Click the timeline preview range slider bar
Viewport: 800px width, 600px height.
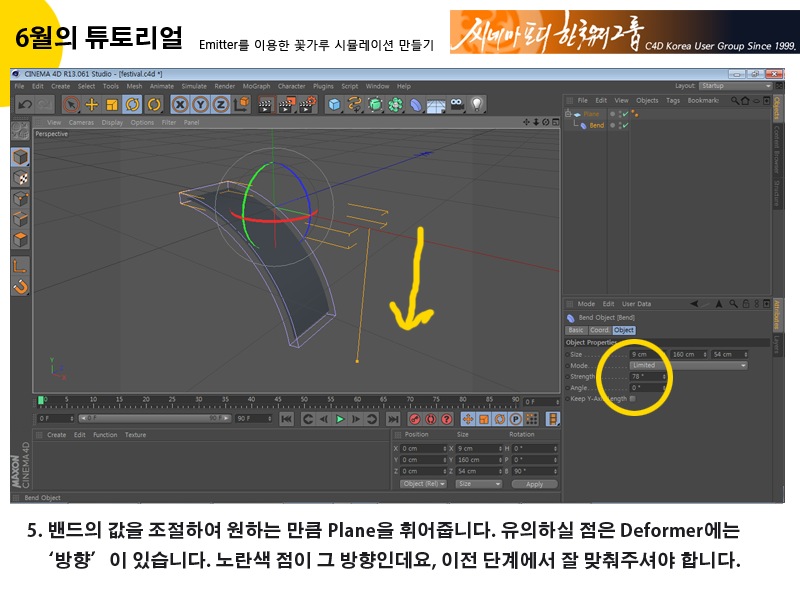coord(155,418)
